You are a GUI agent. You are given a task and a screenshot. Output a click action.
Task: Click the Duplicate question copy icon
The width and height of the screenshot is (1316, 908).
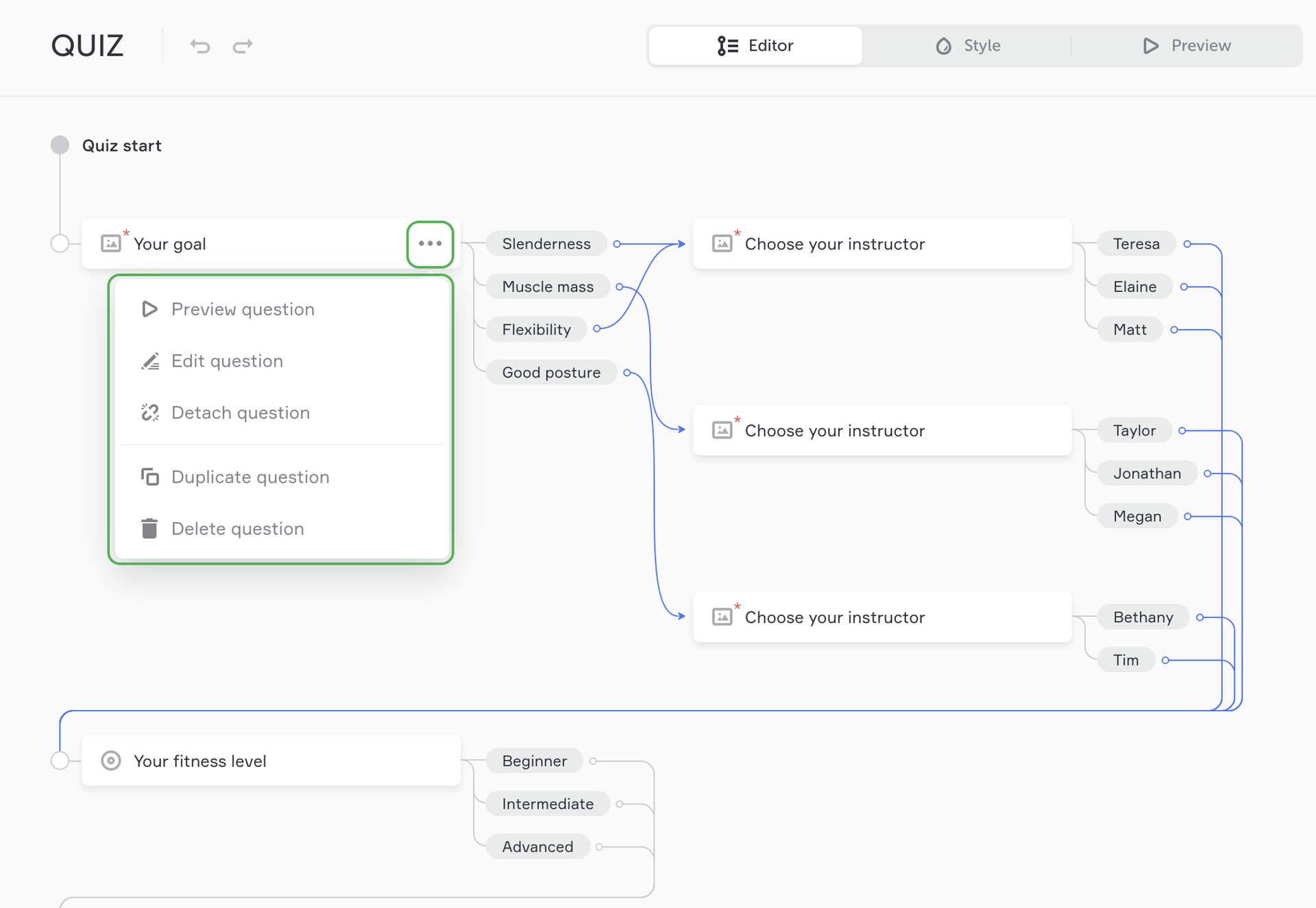click(150, 477)
